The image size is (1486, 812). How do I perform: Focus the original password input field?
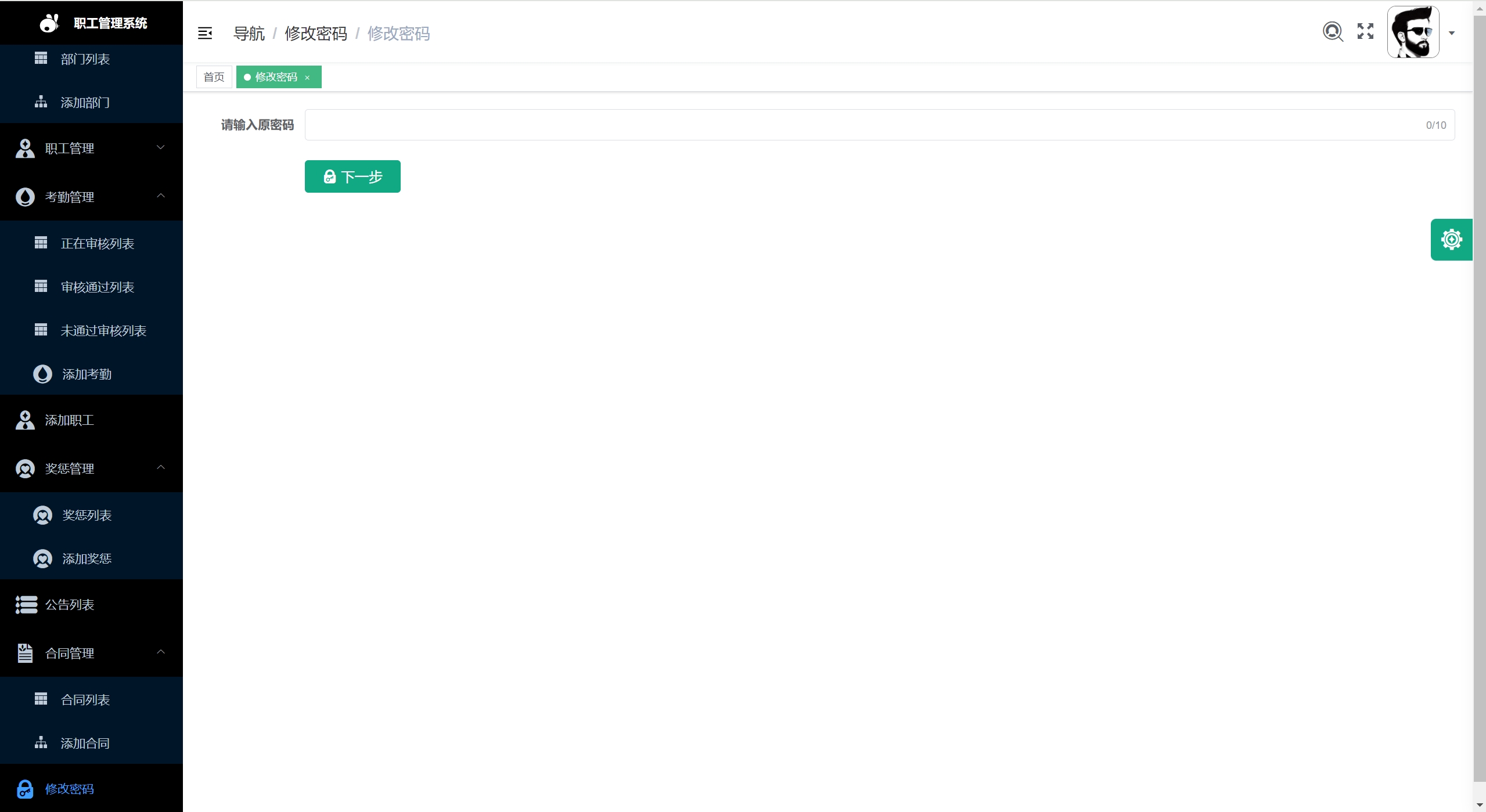pos(859,125)
